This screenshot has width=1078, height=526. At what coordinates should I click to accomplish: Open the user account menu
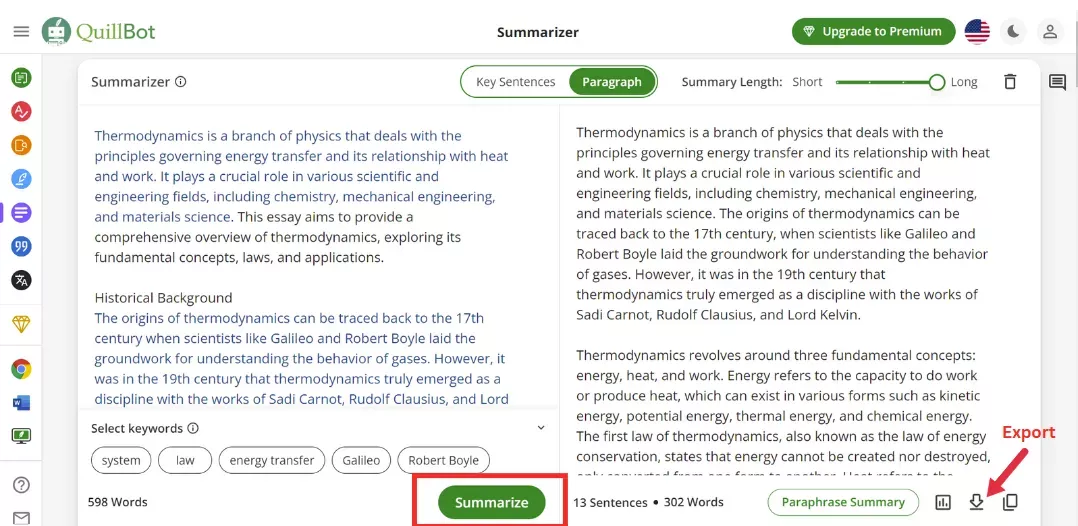pos(1050,32)
